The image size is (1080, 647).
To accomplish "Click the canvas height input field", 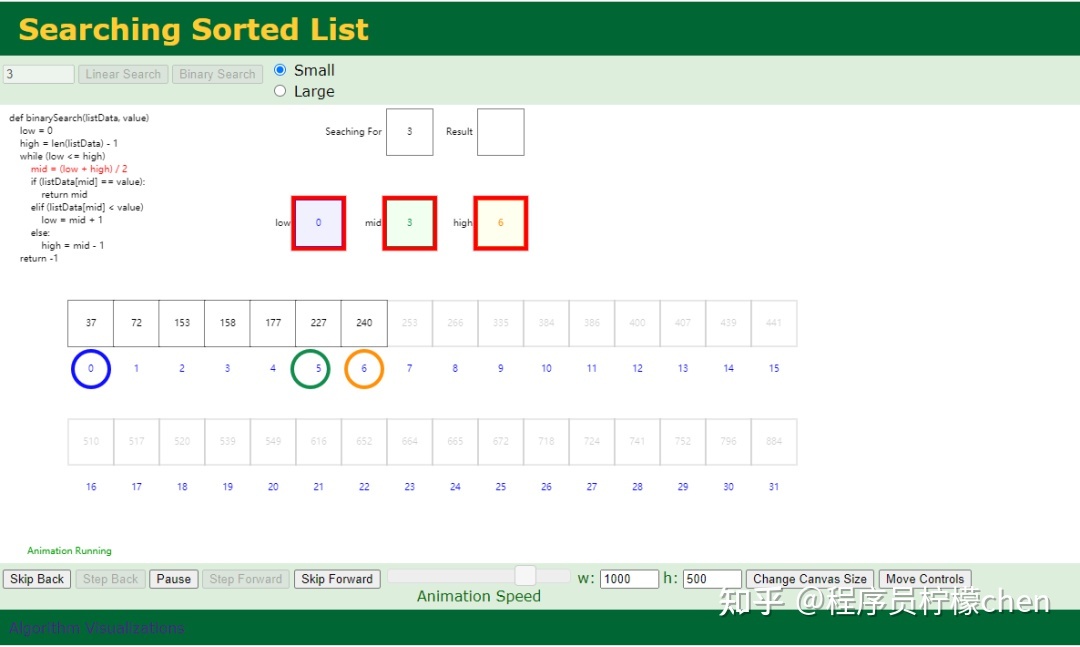I will (712, 579).
